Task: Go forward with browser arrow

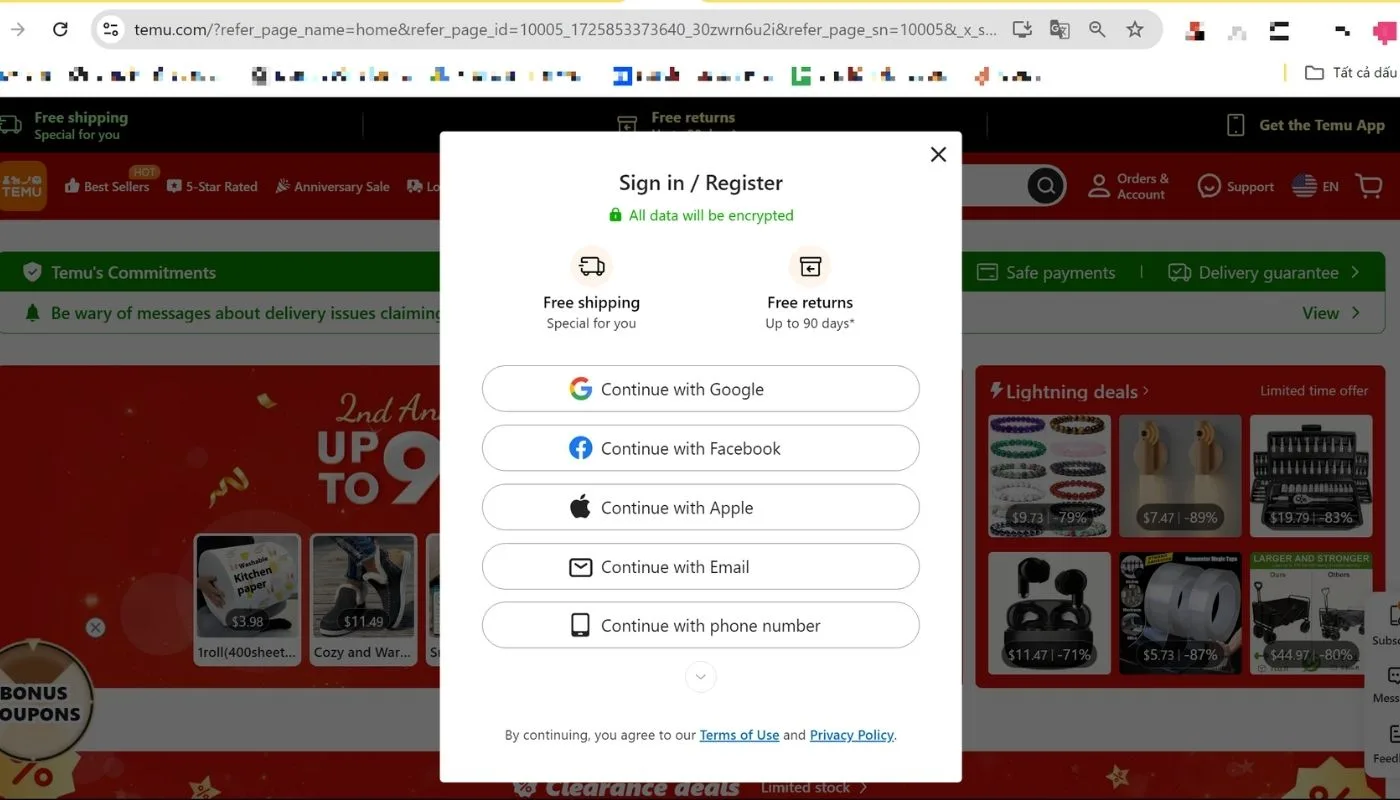Action: coord(17,29)
